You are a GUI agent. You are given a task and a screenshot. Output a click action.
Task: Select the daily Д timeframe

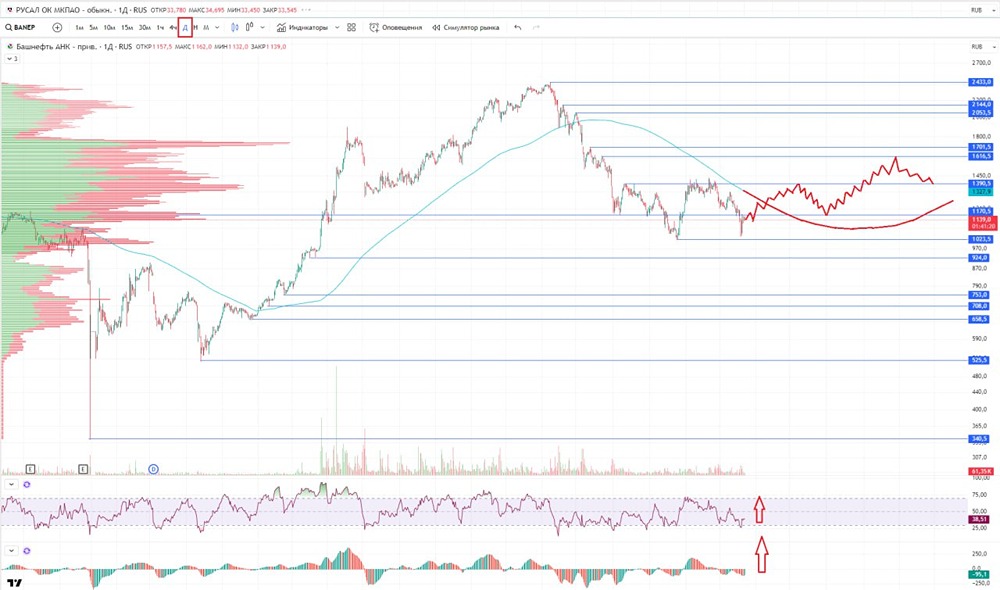pos(185,27)
